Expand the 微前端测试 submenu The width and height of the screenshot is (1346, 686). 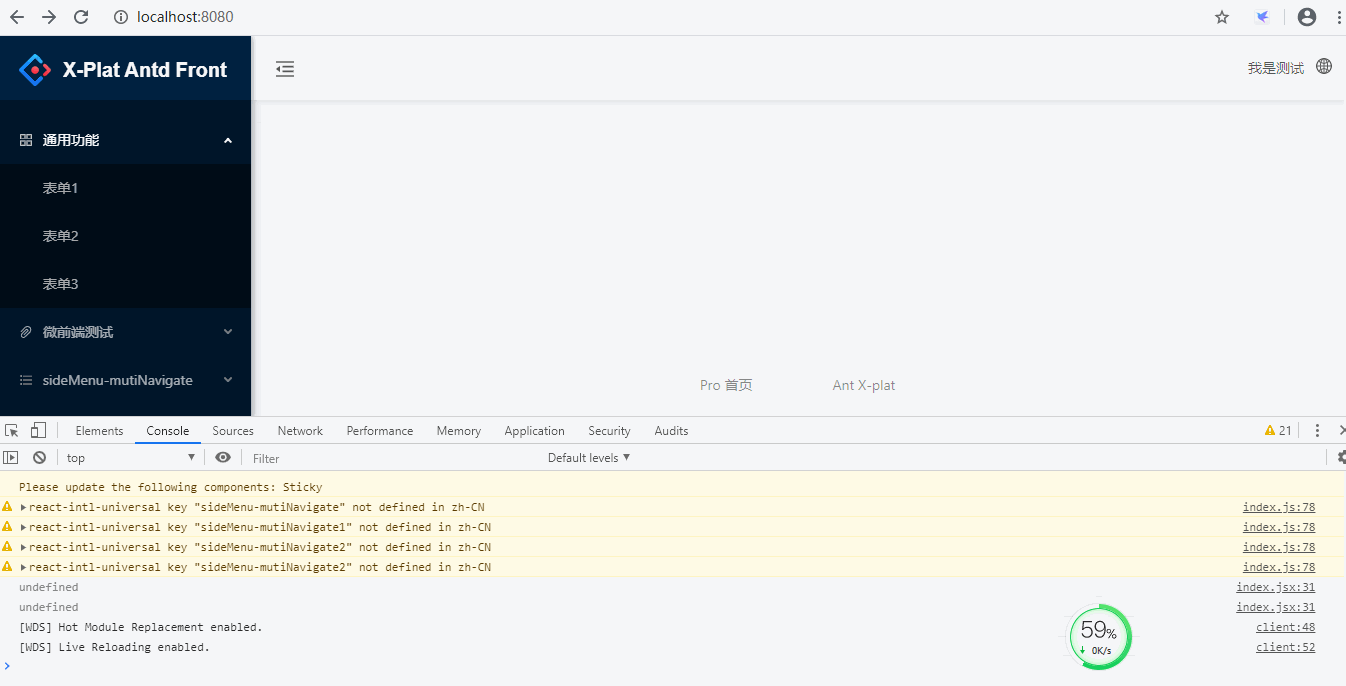click(126, 332)
